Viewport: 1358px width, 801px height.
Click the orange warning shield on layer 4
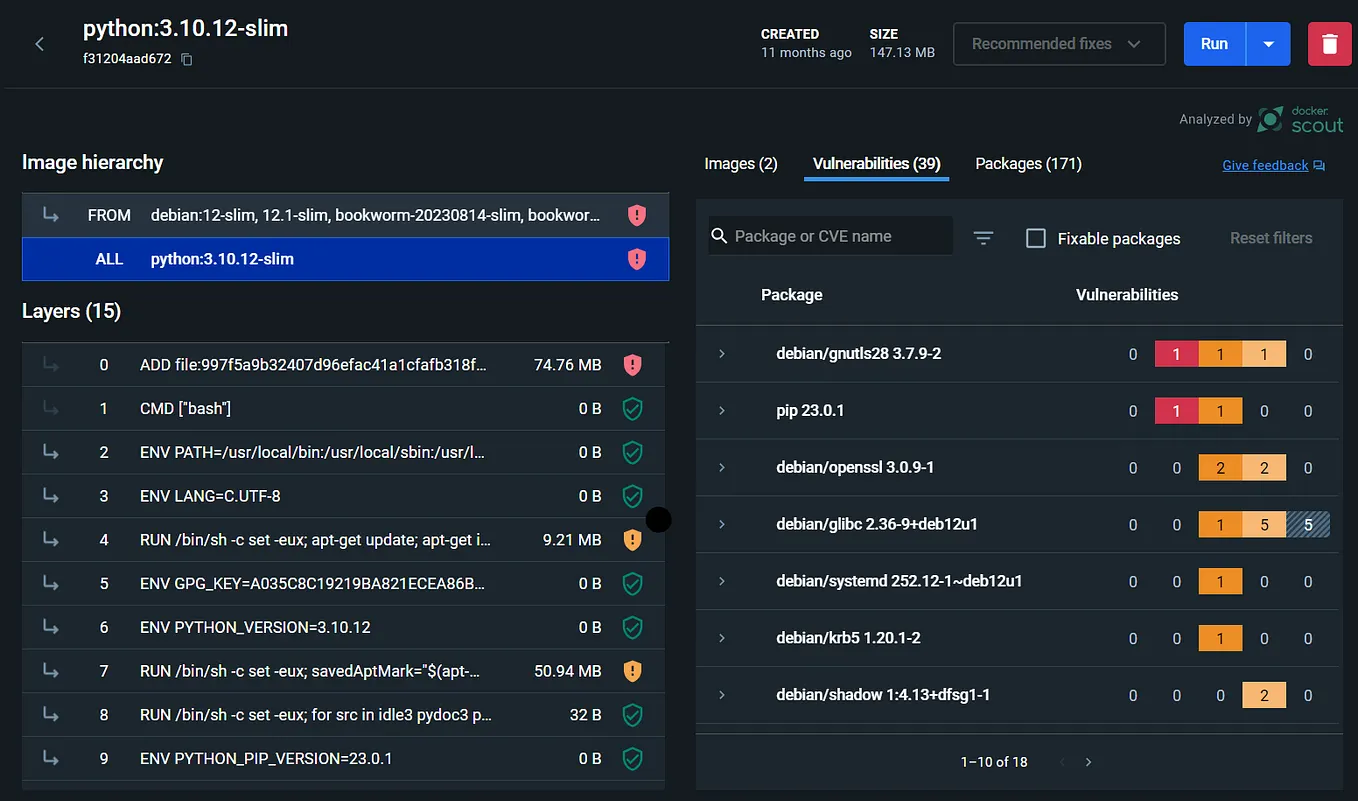click(x=632, y=539)
